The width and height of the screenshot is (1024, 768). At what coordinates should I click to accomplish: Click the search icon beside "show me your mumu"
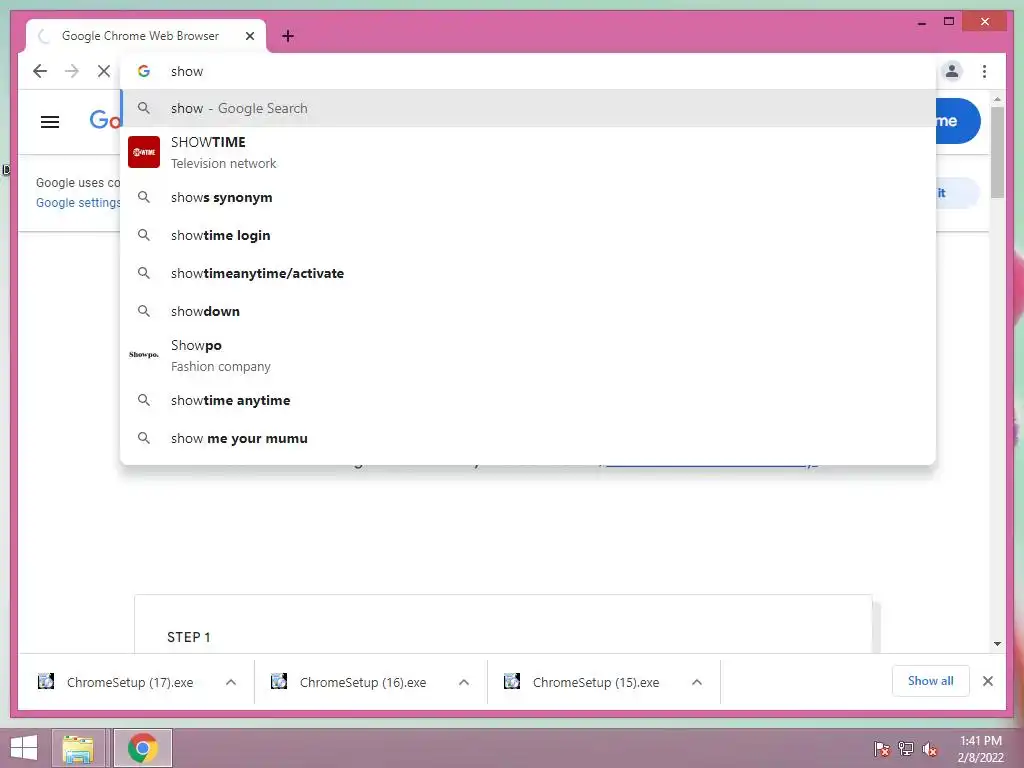click(x=144, y=438)
